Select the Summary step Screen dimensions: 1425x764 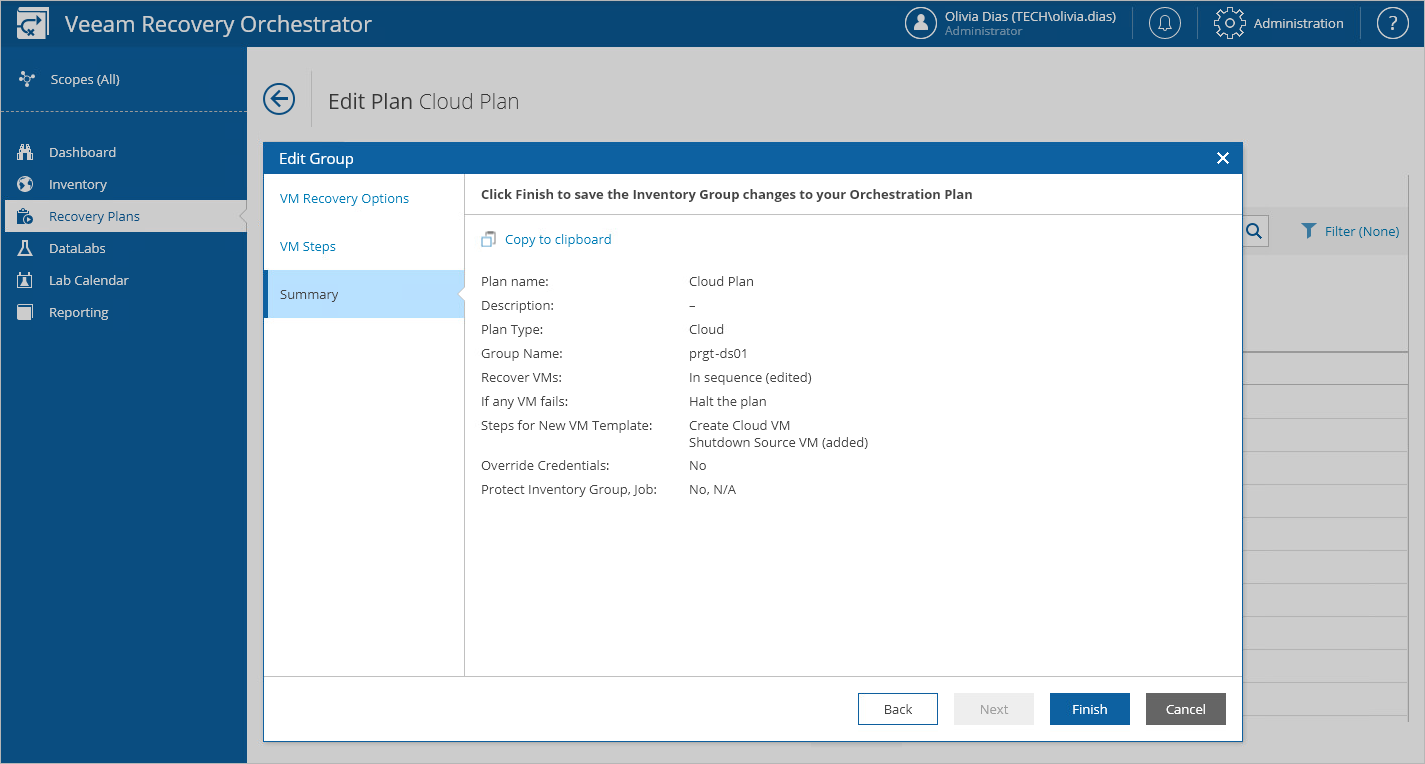click(309, 294)
